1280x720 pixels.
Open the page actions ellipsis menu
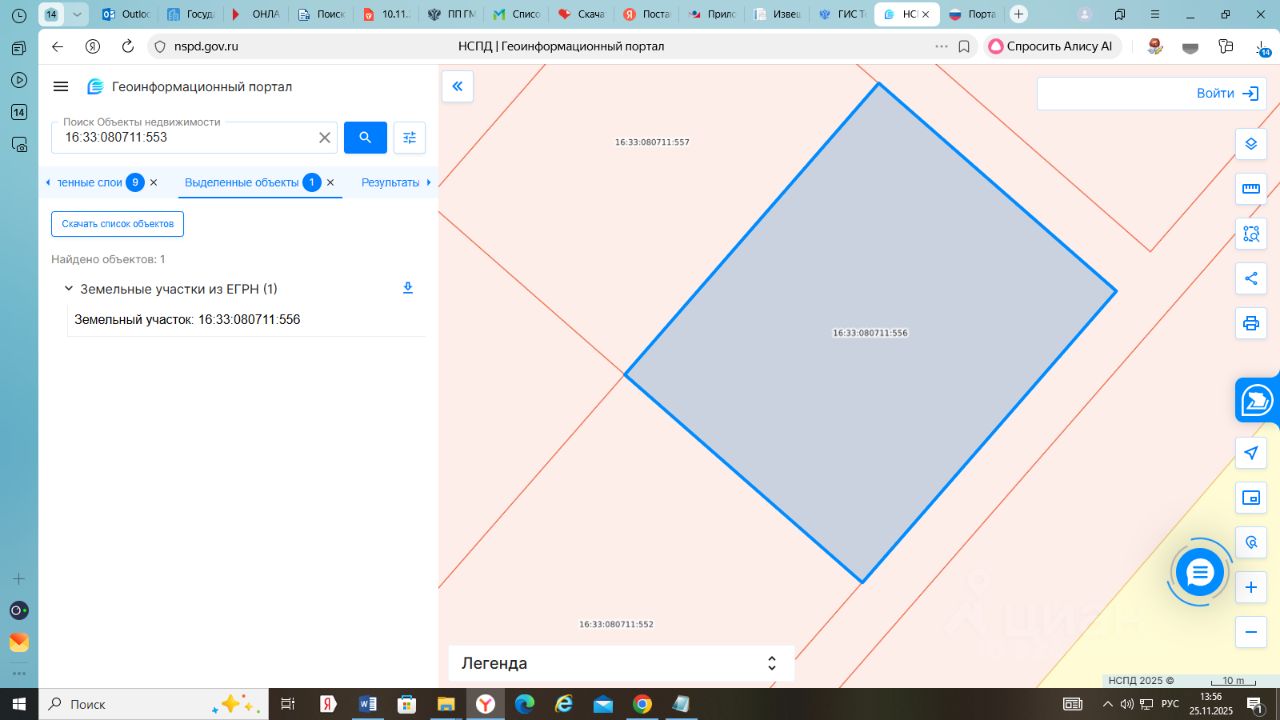click(x=941, y=46)
